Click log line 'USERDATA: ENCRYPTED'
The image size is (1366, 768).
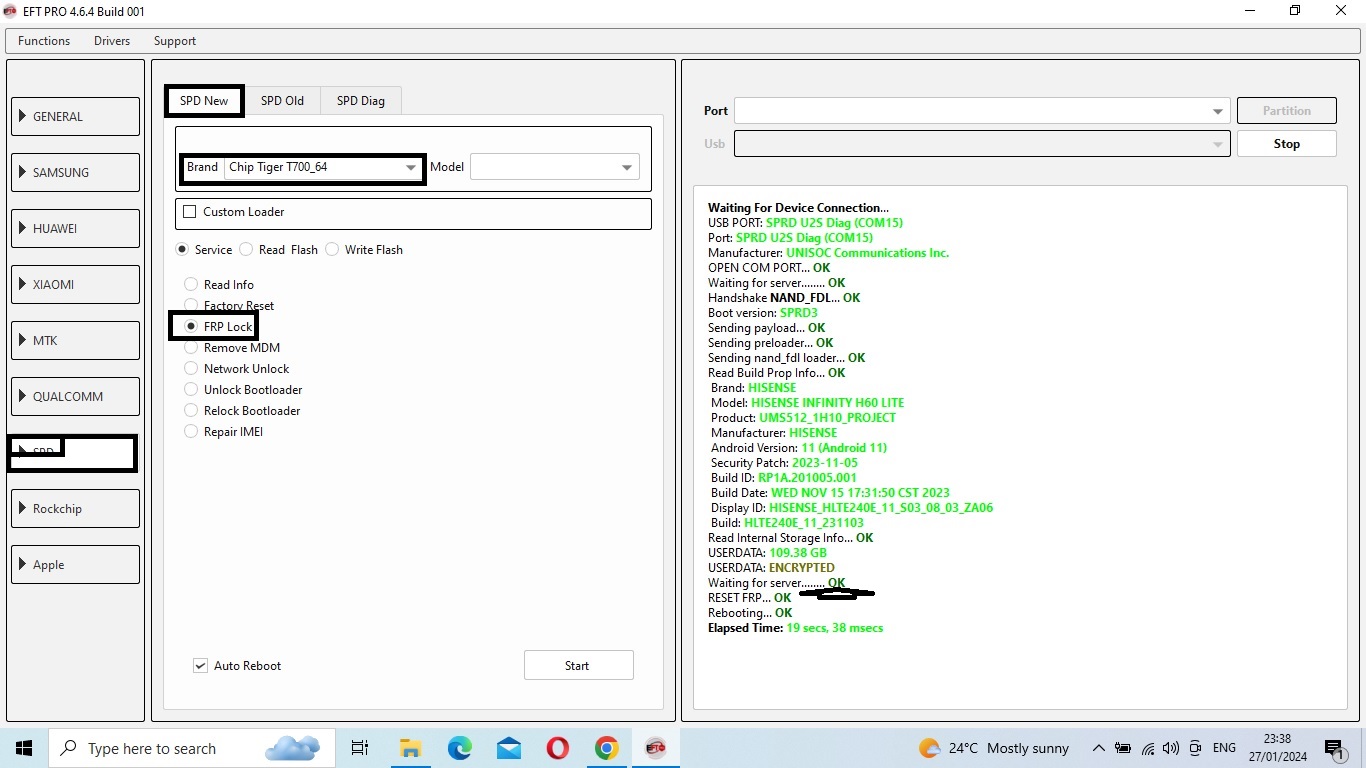[x=771, y=568]
